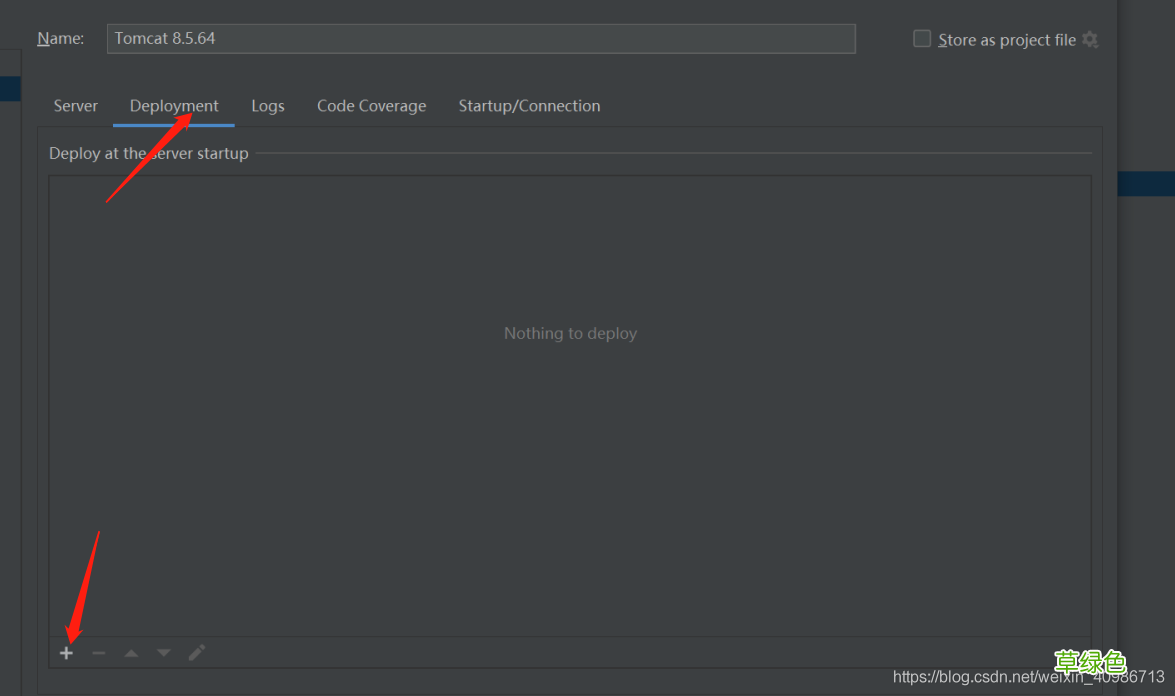Click the Name field containing Tomcat 8.5.64
The width and height of the screenshot is (1175, 696).
pyautogui.click(x=481, y=39)
